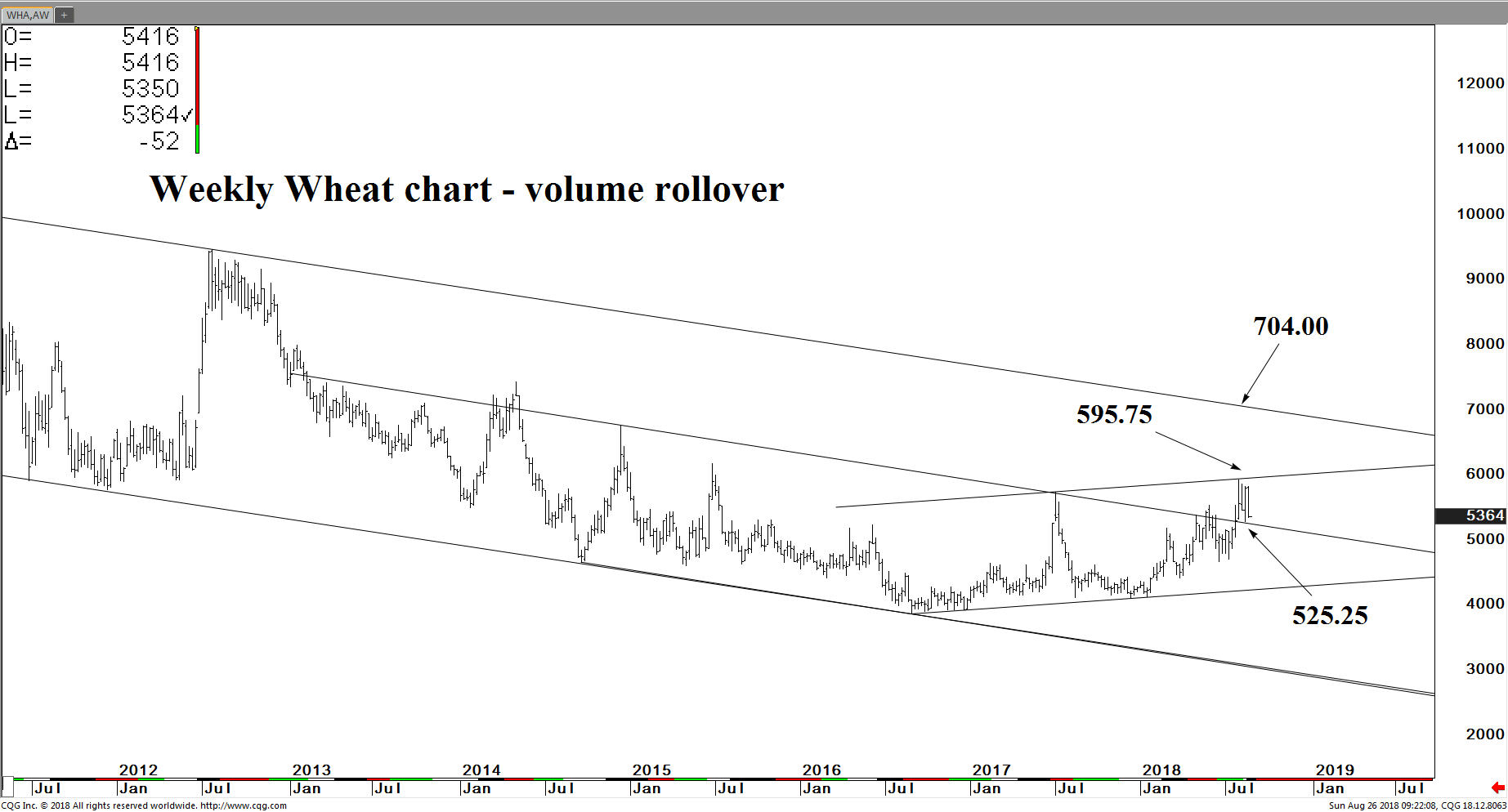Viewport: 1508px width, 812px height.
Task: Select the 595.75 annotation label
Action: (1114, 414)
